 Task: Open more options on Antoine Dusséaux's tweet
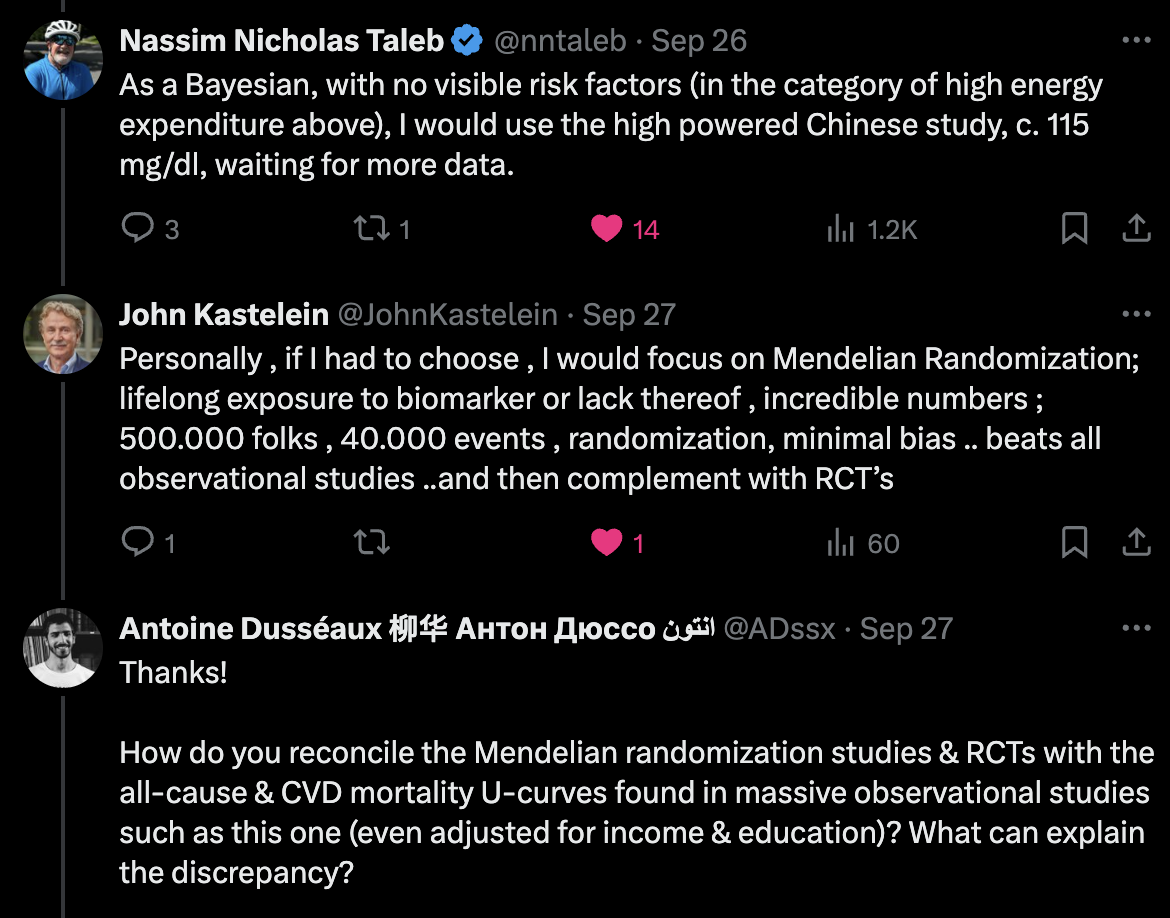coord(1136,628)
